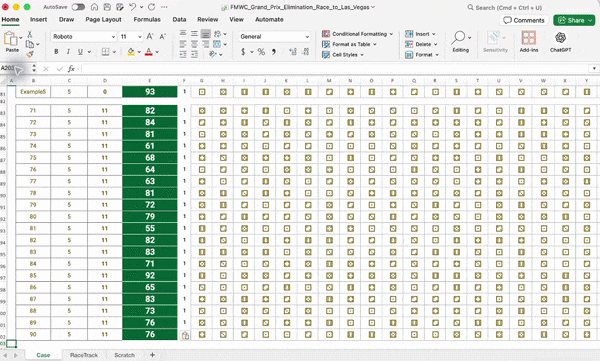Click the Borders icon
Screen dimensions: 600x361
click(105, 52)
